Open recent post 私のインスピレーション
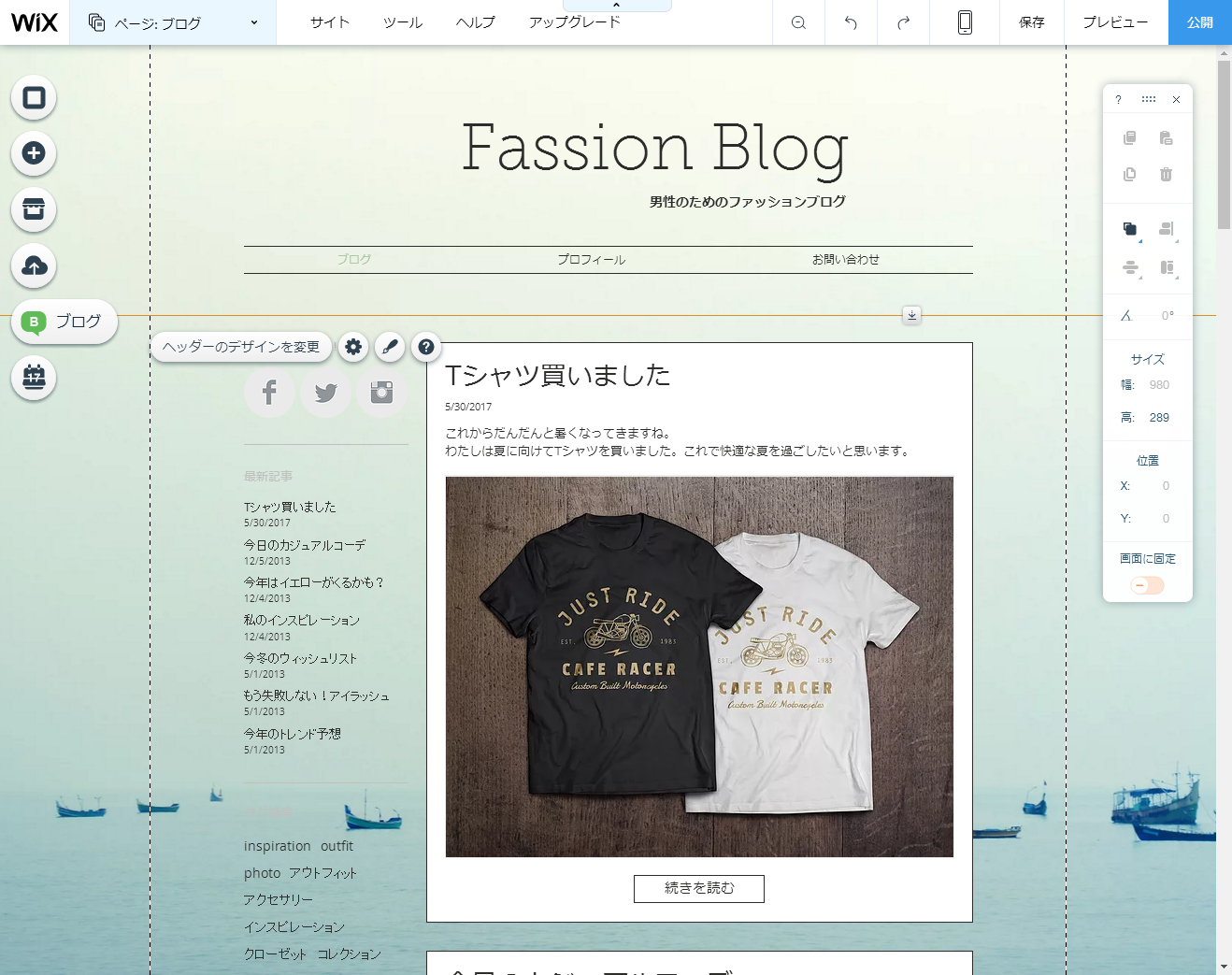Screen dimensions: 1232x975 (302, 620)
